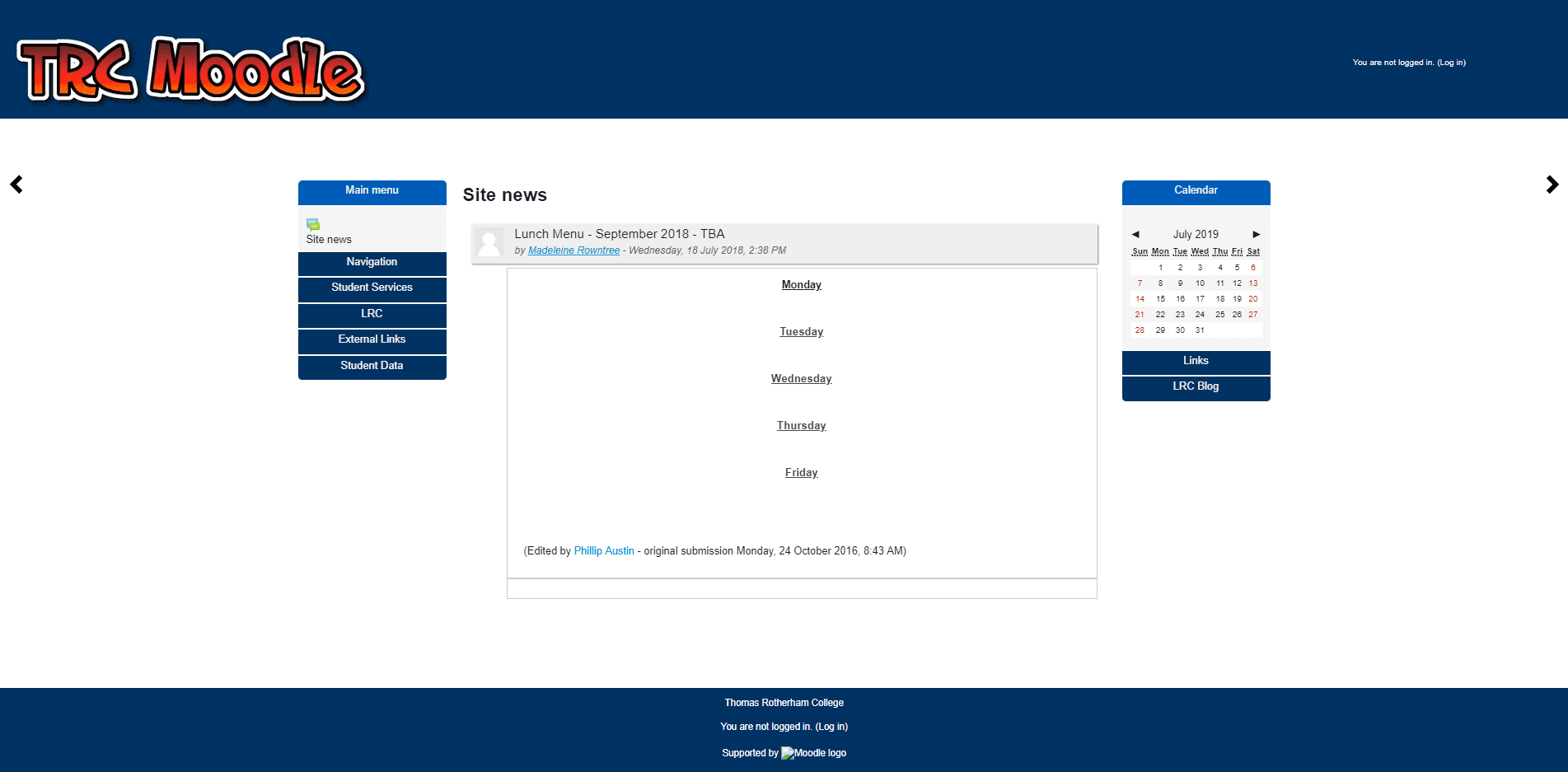
Task: Click the left black arrow at page edge
Action: (x=16, y=185)
